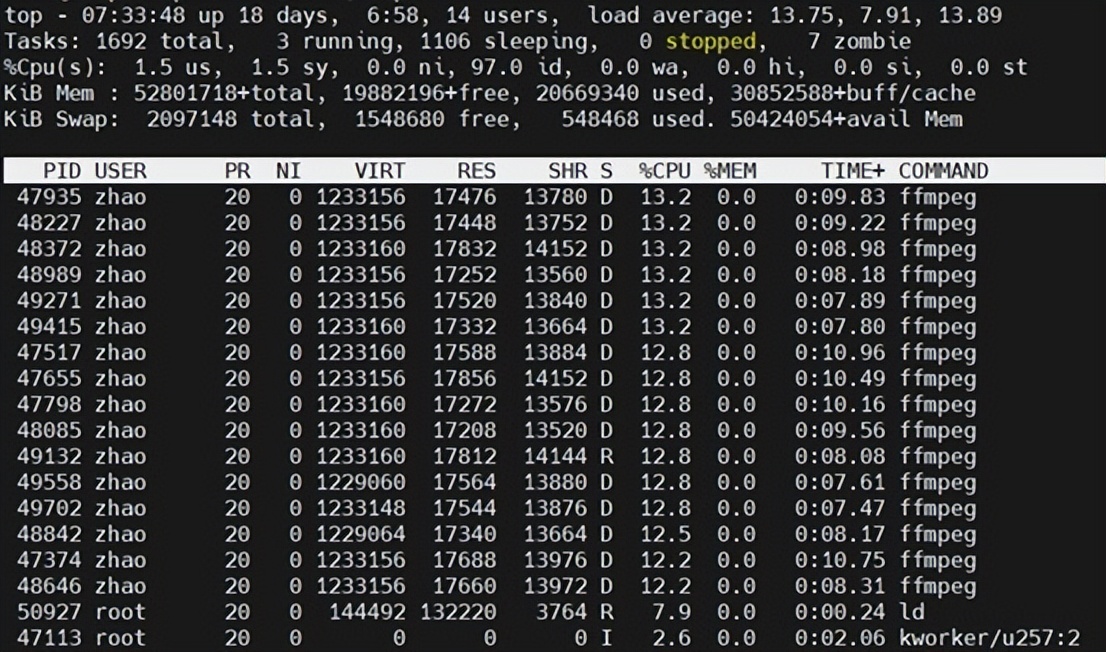The height and width of the screenshot is (652, 1106).
Task: Select PID 50927 owned by root
Action: tap(49, 612)
